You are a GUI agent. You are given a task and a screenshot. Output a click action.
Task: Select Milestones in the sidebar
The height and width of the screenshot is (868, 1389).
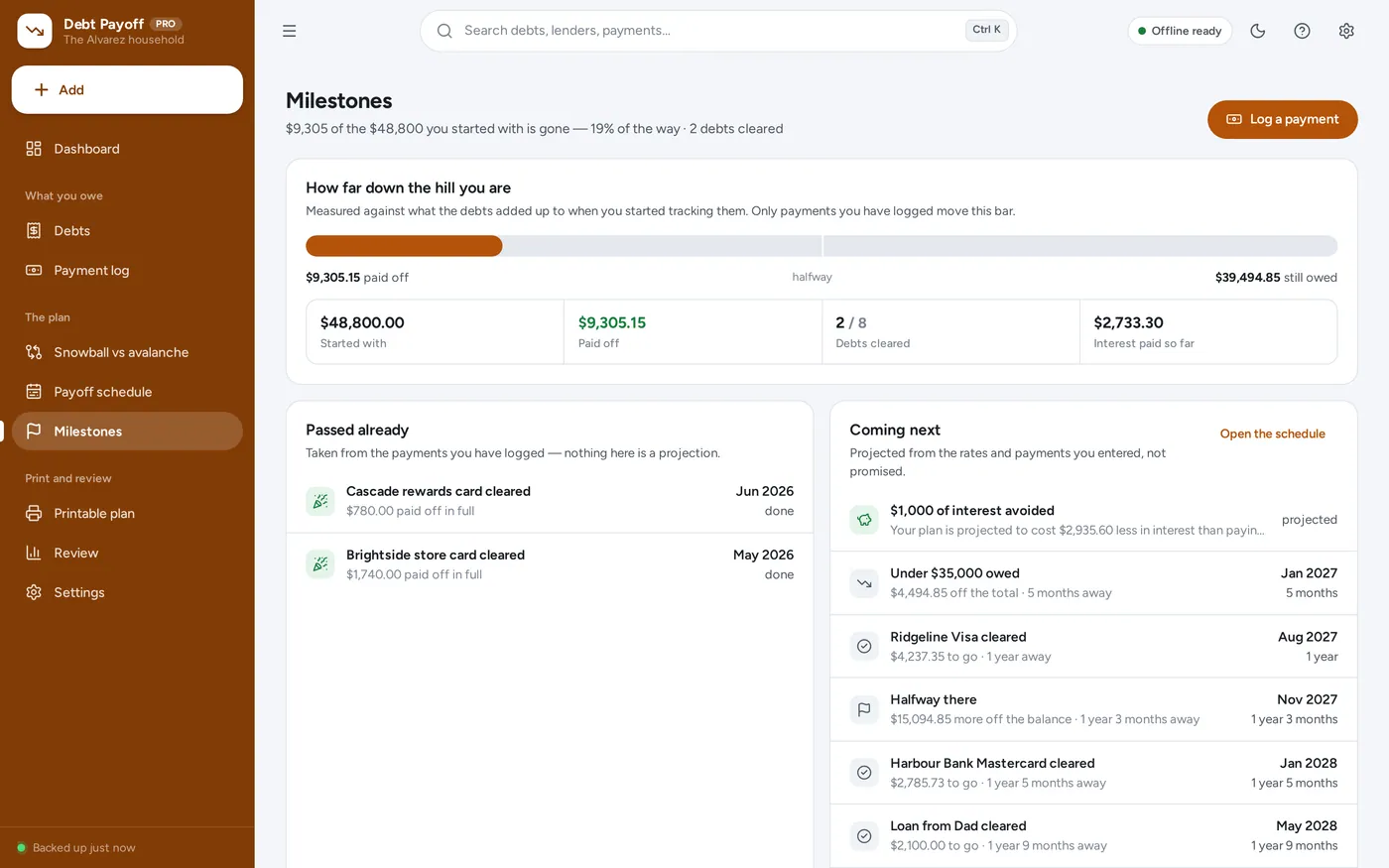click(127, 432)
